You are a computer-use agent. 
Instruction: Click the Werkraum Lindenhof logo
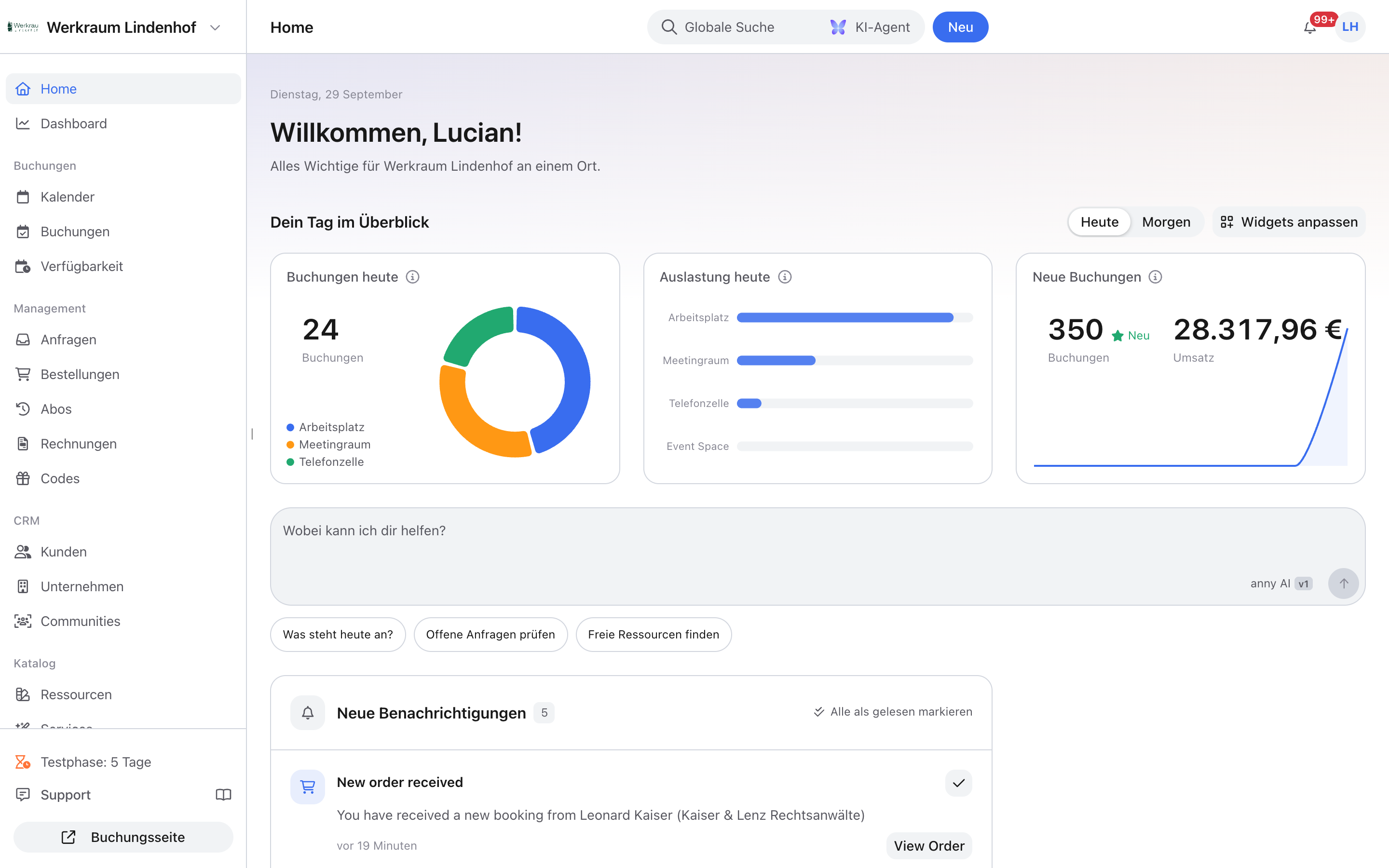[x=23, y=27]
